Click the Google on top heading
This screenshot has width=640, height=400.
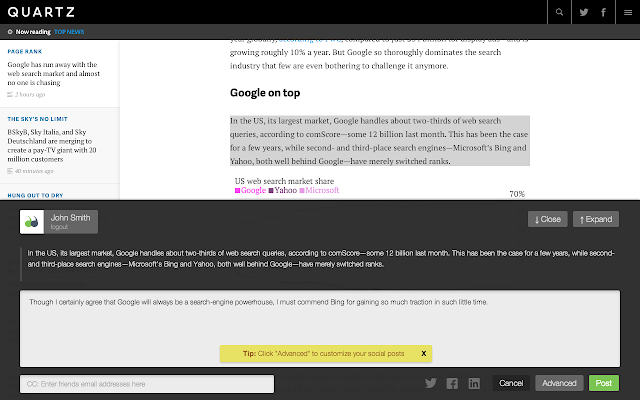(265, 93)
